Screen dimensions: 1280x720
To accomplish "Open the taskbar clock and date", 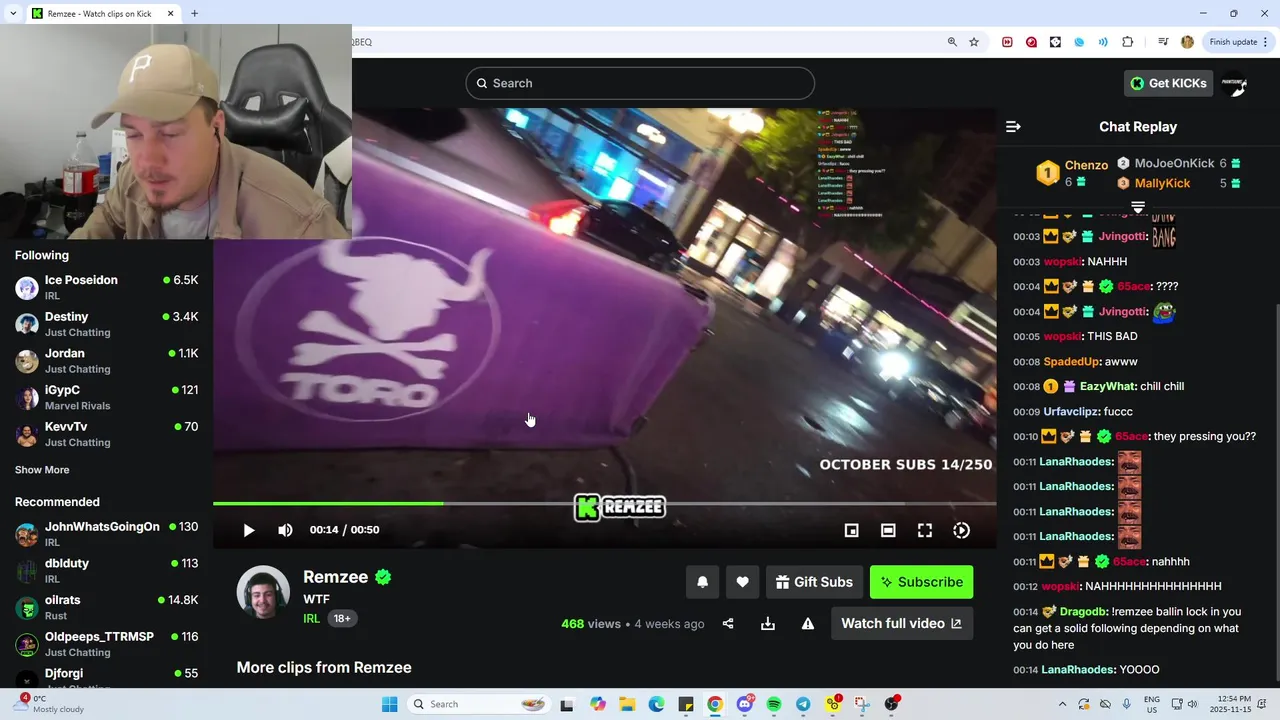I will [1231, 704].
